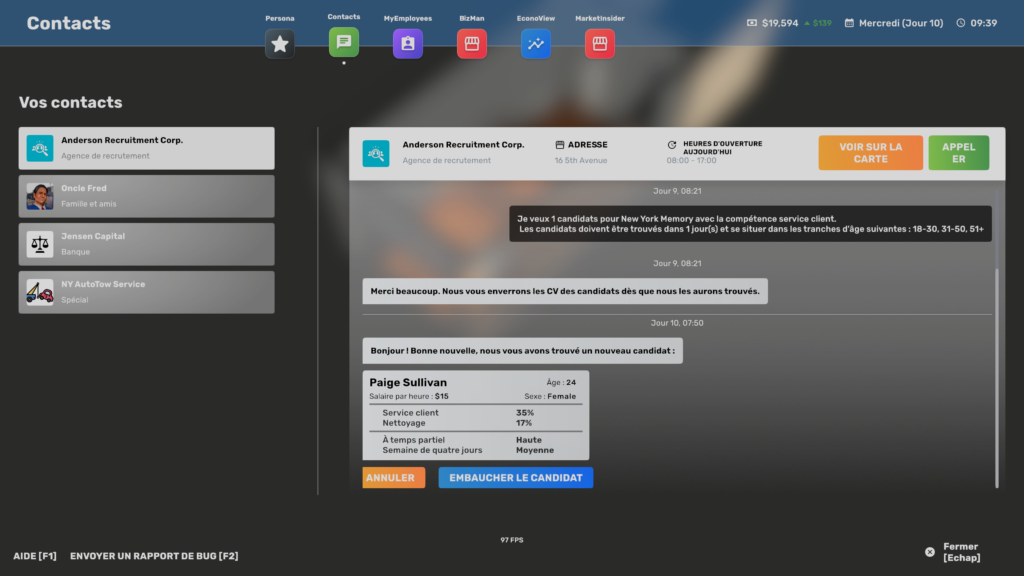Open the EconoView chart icon
Viewport: 1024px width, 576px height.
(536, 44)
